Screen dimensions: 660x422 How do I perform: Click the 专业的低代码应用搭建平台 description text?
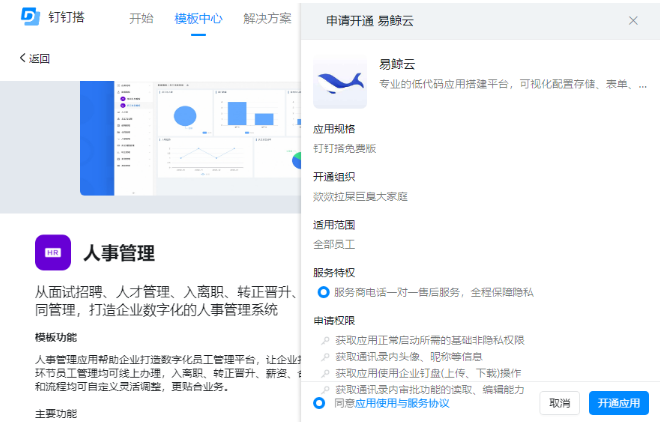(x=513, y=84)
